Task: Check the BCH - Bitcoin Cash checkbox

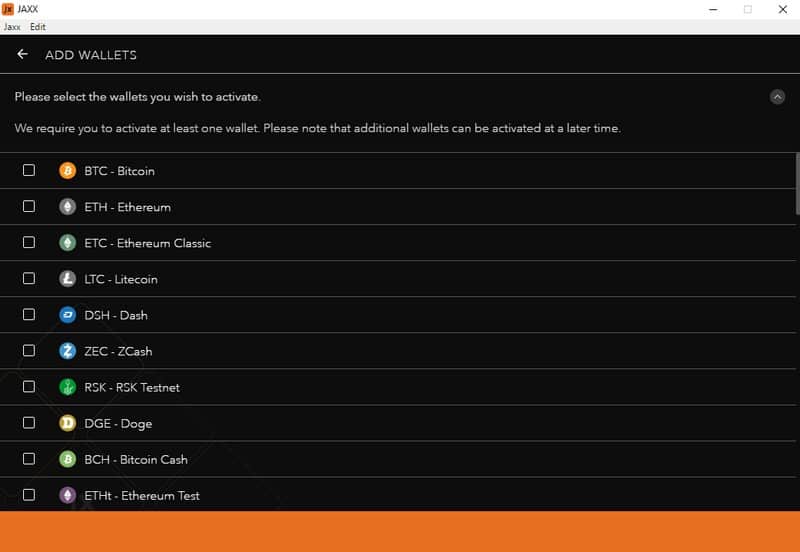Action: coord(29,459)
